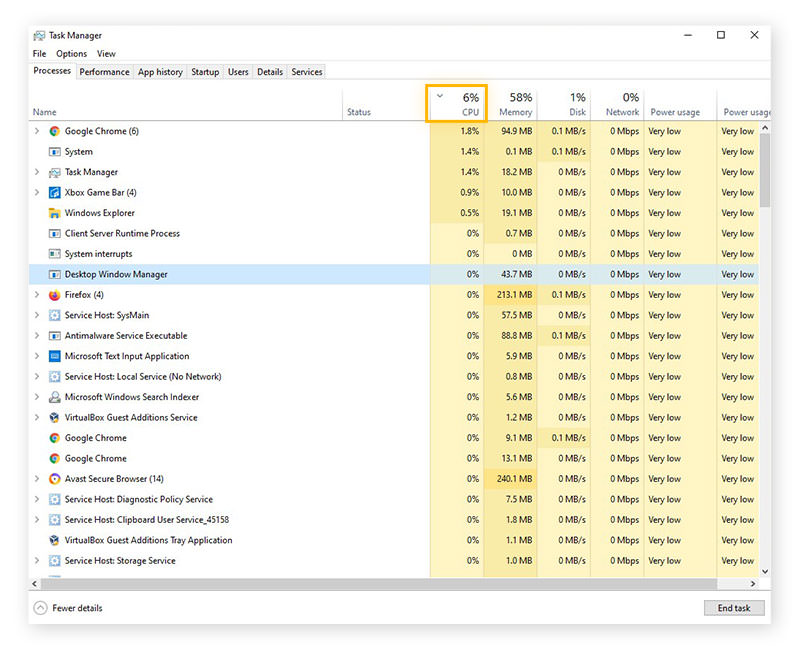Click the Microsoft Text Input Application icon
The width and height of the screenshot is (800, 654).
click(55, 356)
